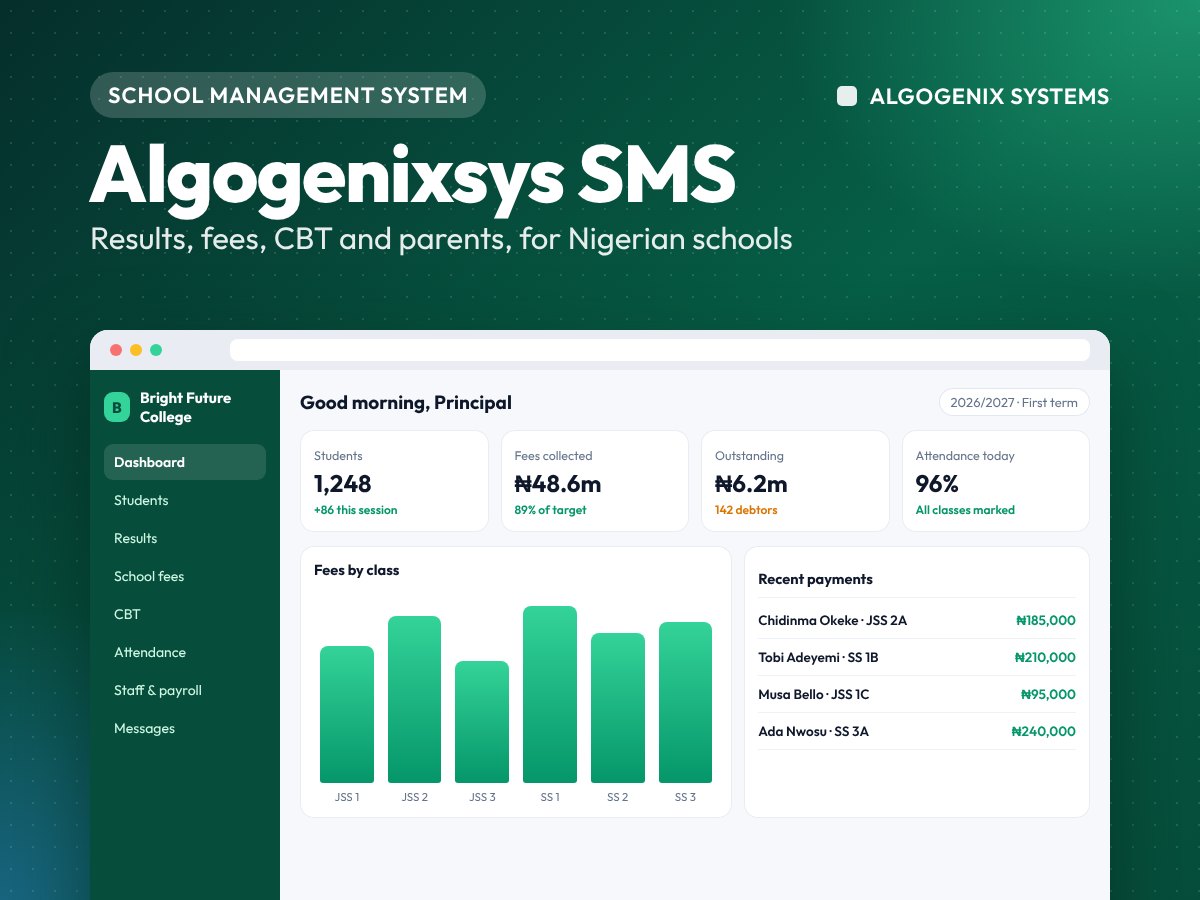Image resolution: width=1200 pixels, height=900 pixels.
Task: Click the browser address bar
Action: tap(660, 350)
